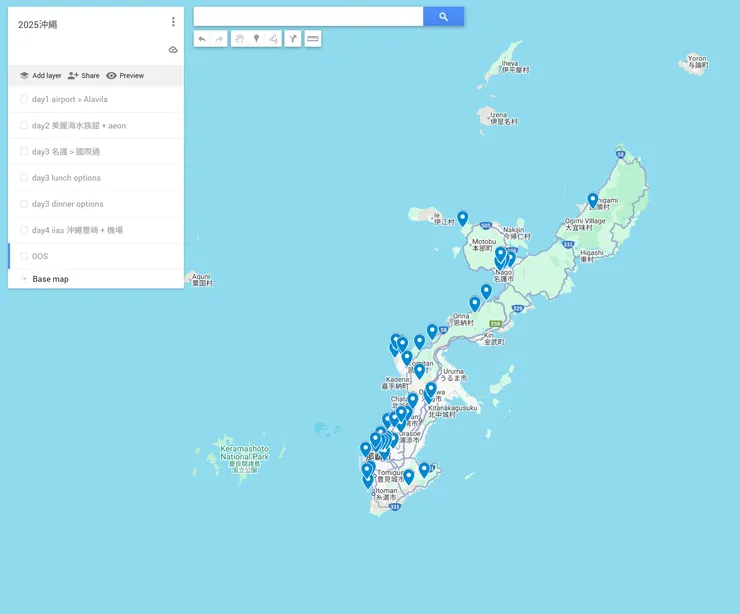Select the Draw a line tool
The width and height of the screenshot is (740, 614).
[273, 39]
